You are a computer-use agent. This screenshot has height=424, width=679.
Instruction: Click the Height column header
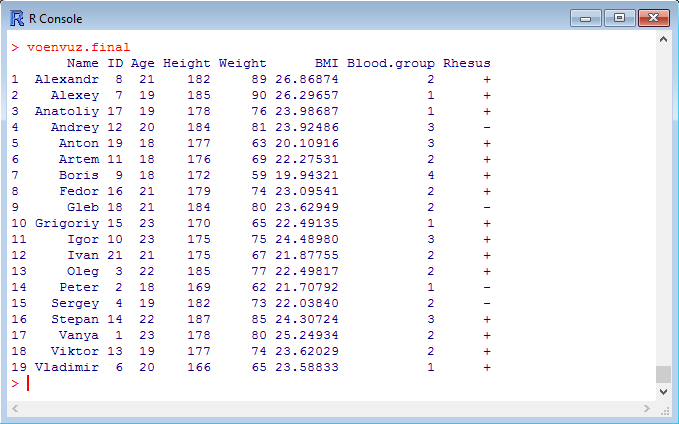point(186,63)
